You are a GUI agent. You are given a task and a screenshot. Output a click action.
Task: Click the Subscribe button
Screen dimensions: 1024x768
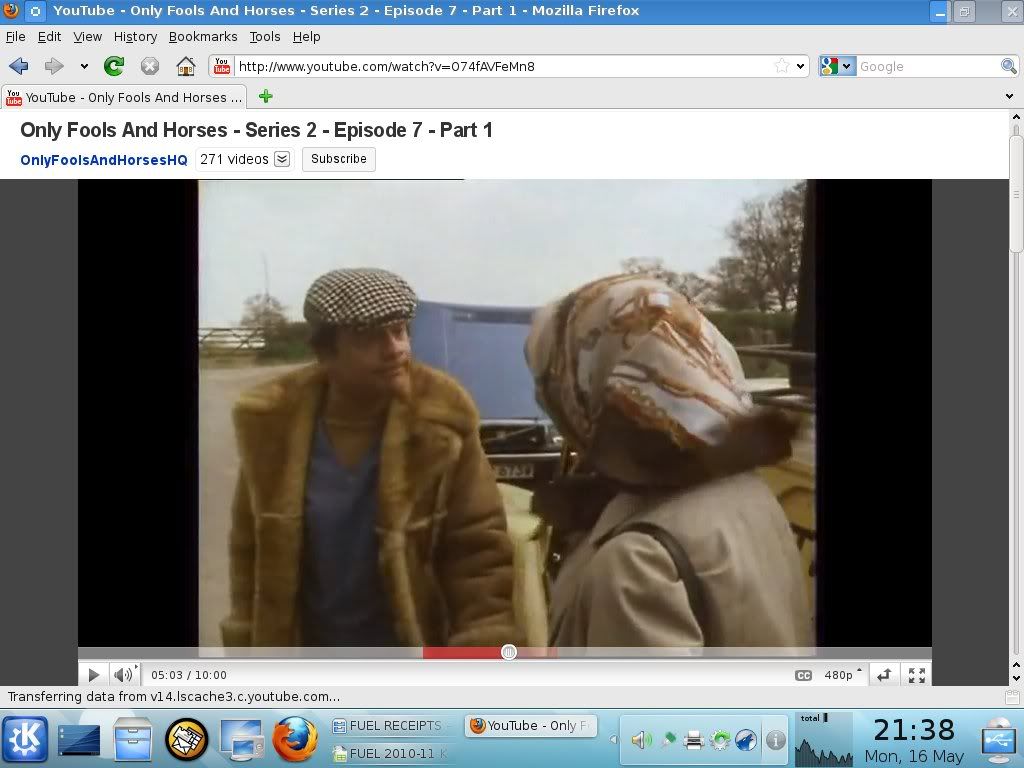point(338,159)
